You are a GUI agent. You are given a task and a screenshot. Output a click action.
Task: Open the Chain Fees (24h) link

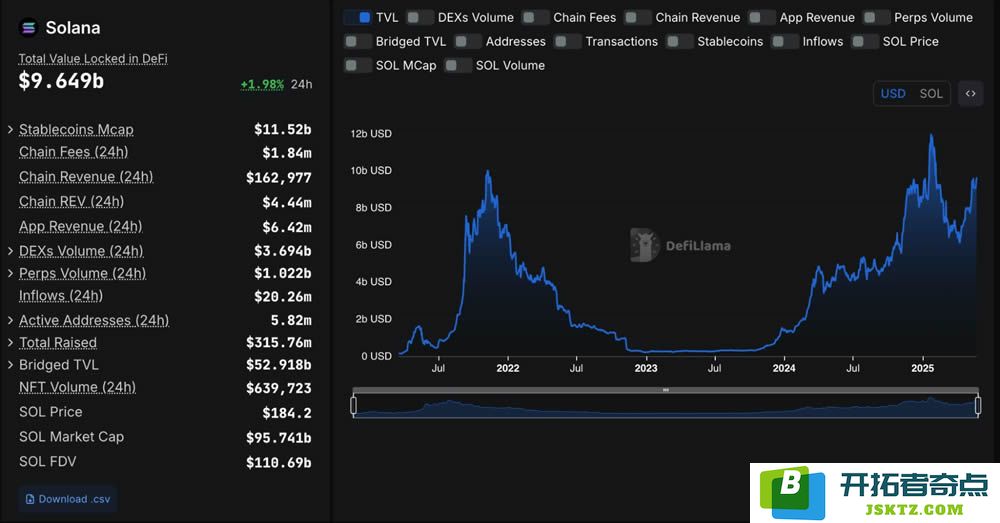(x=73, y=152)
